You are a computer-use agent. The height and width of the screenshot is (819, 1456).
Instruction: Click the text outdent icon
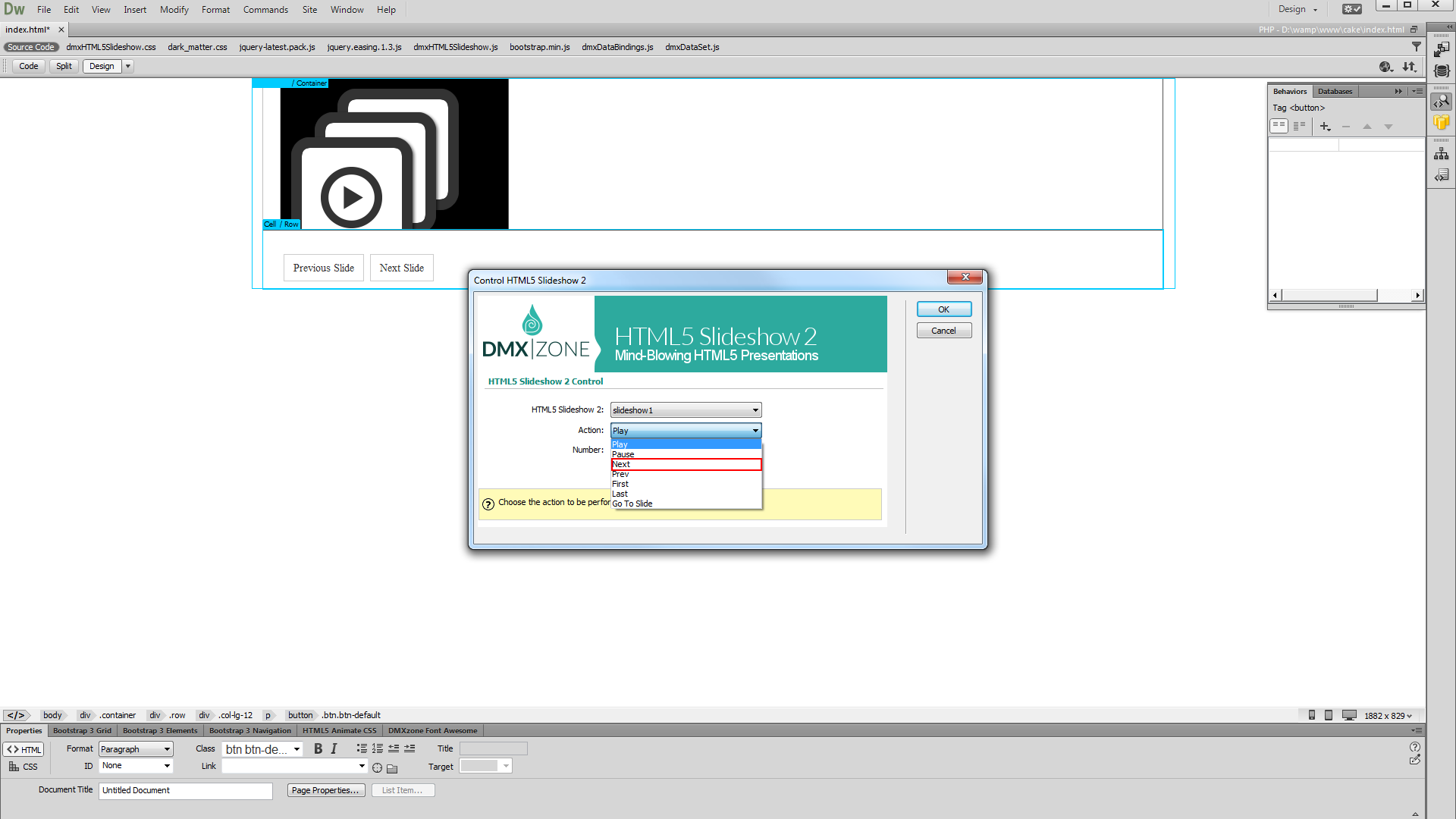click(394, 748)
